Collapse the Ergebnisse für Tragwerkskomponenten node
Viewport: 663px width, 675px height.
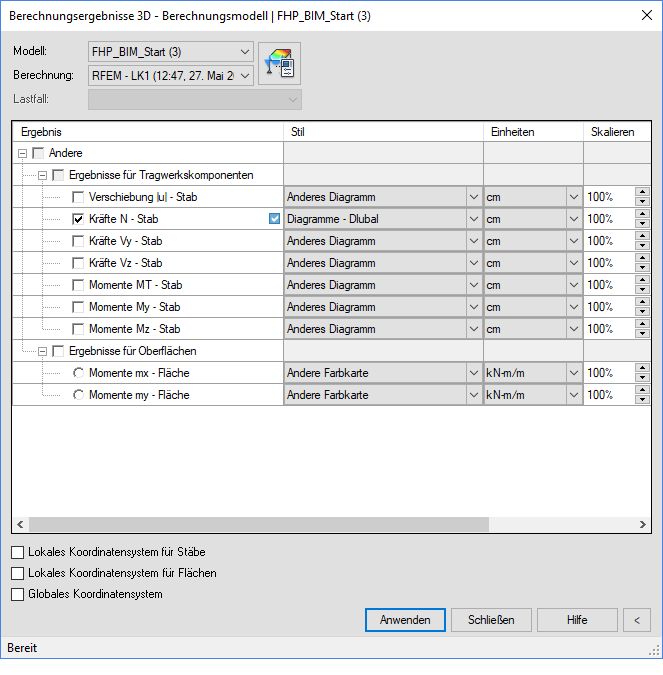point(42,175)
